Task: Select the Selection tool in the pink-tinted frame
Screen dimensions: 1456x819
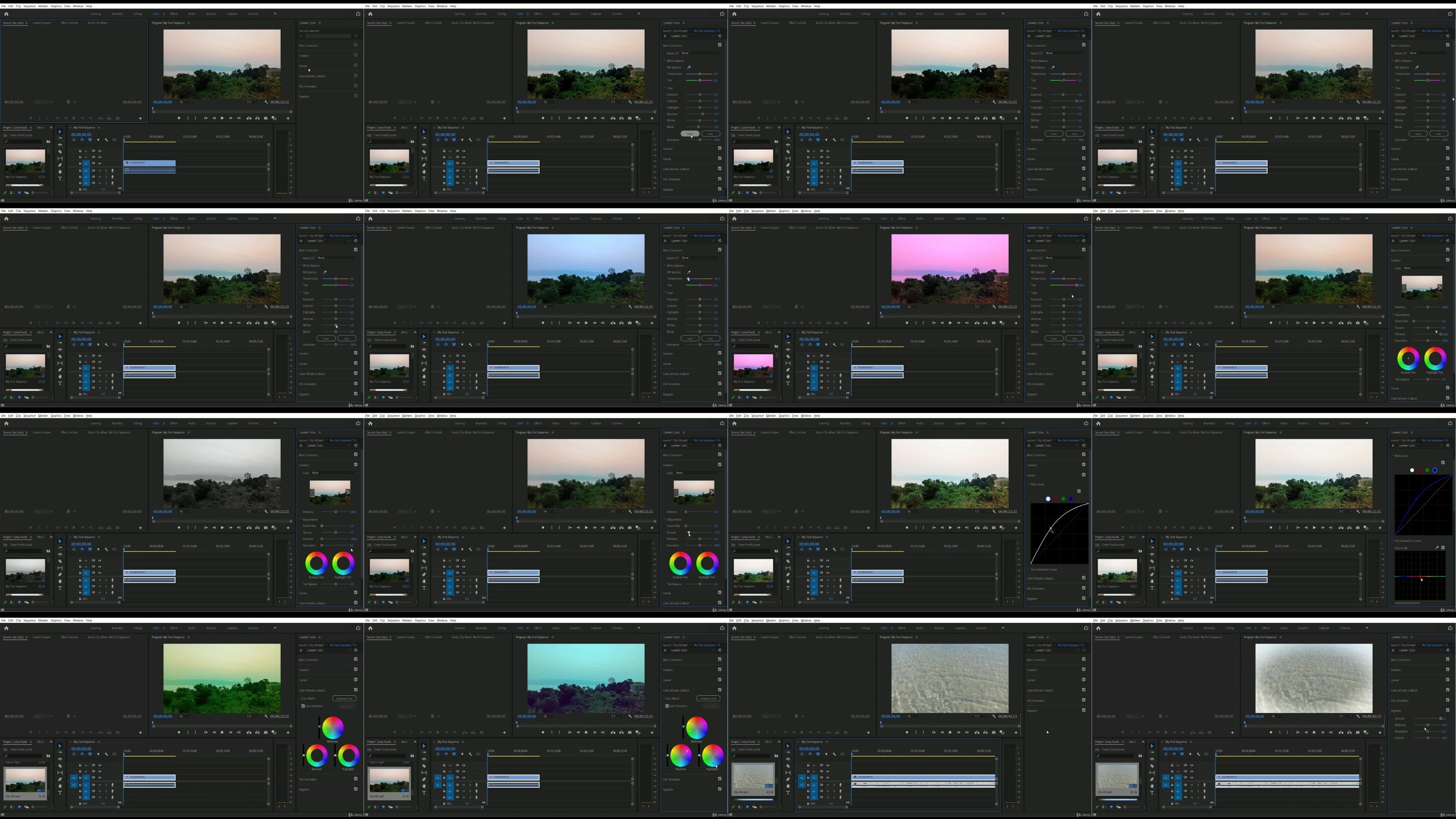Action: [x=788, y=336]
